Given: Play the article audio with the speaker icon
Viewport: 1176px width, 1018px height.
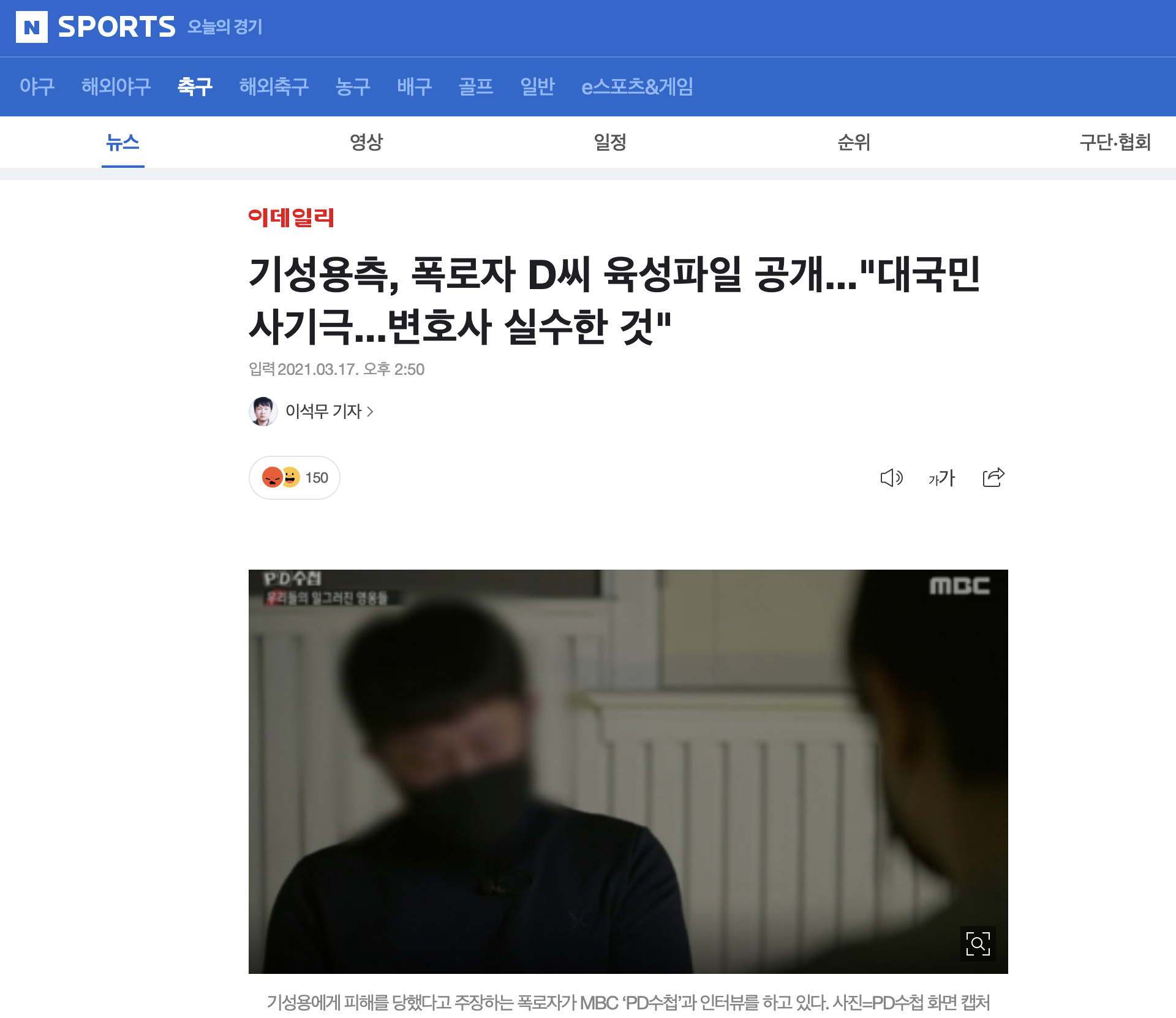Looking at the screenshot, I should [891, 478].
